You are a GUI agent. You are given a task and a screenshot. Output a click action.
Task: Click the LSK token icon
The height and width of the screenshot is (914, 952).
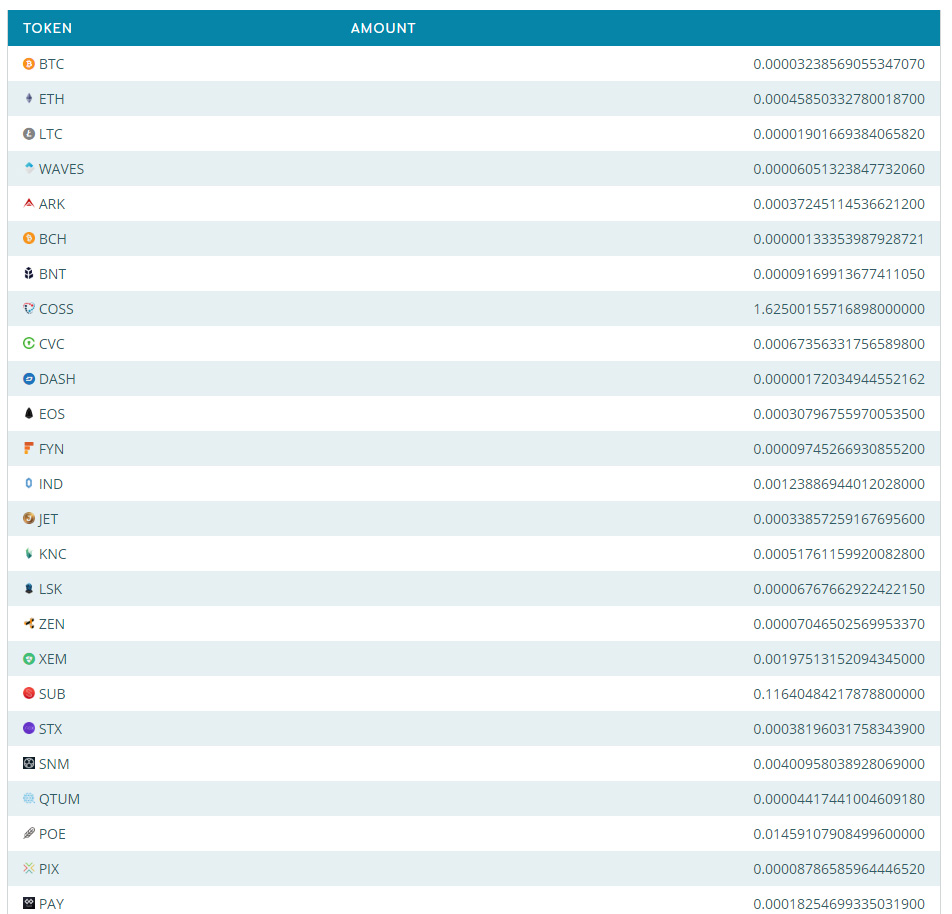click(x=29, y=588)
